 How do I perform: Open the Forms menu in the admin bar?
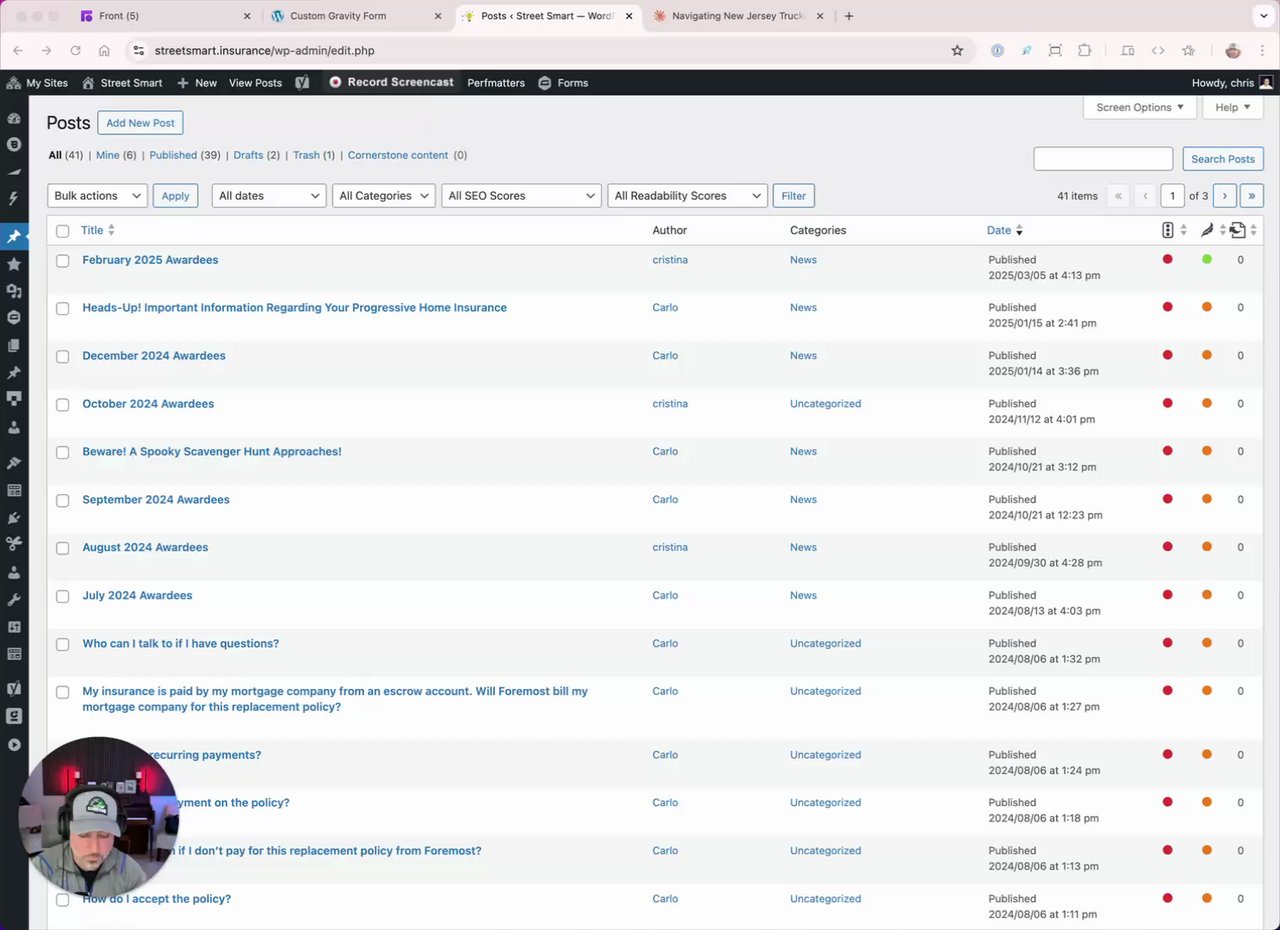click(563, 83)
